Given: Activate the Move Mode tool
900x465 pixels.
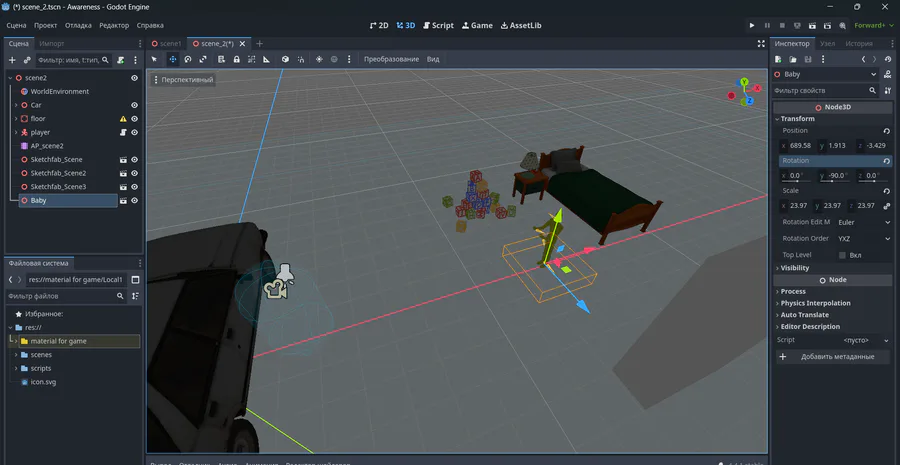Looking at the screenshot, I should [173, 59].
